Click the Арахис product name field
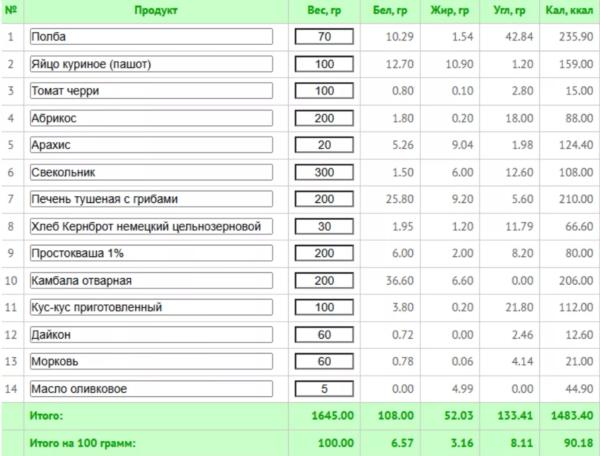Viewport: 600px width, 456px height. coord(151,145)
